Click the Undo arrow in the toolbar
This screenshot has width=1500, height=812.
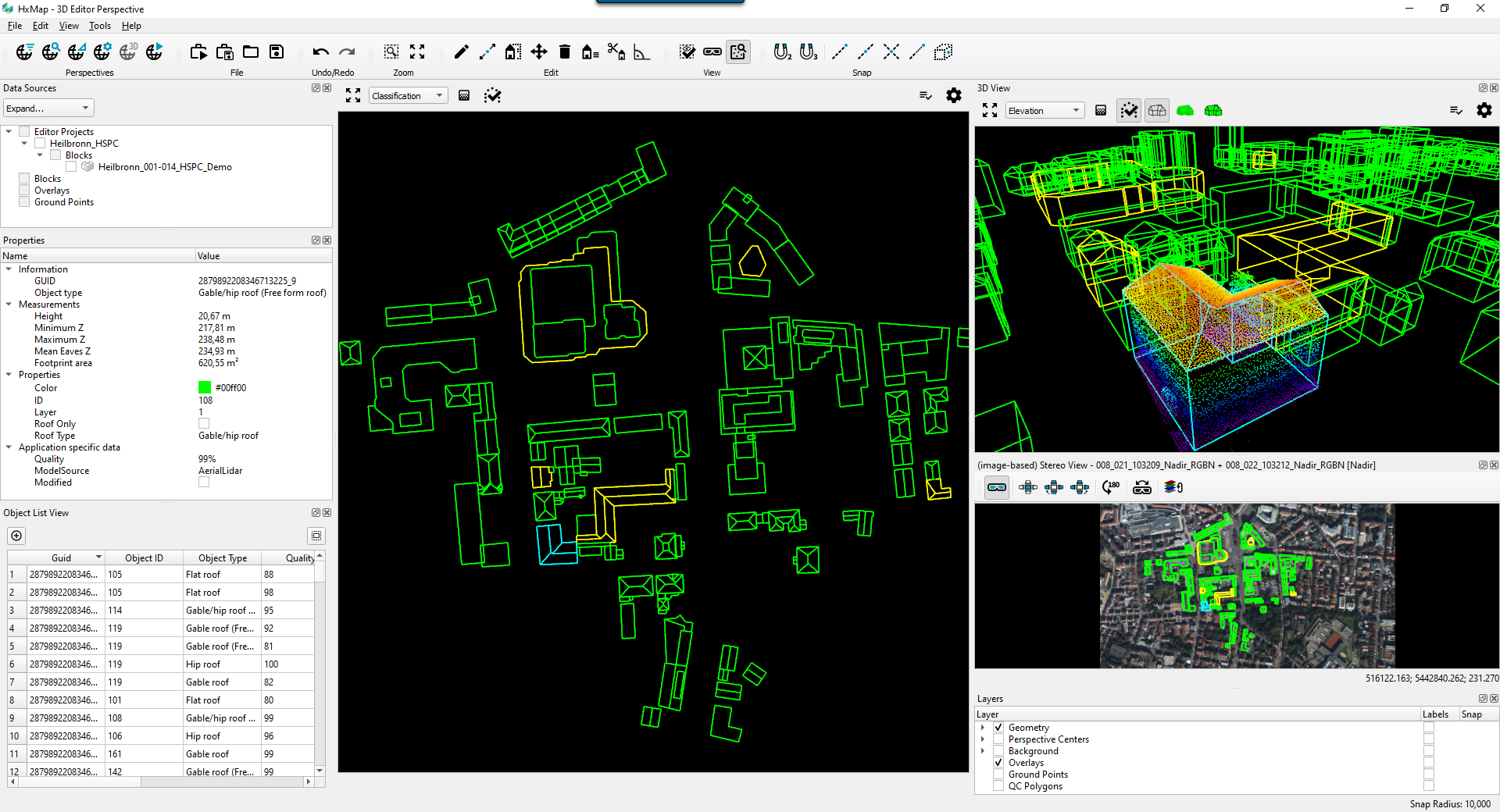[320, 52]
